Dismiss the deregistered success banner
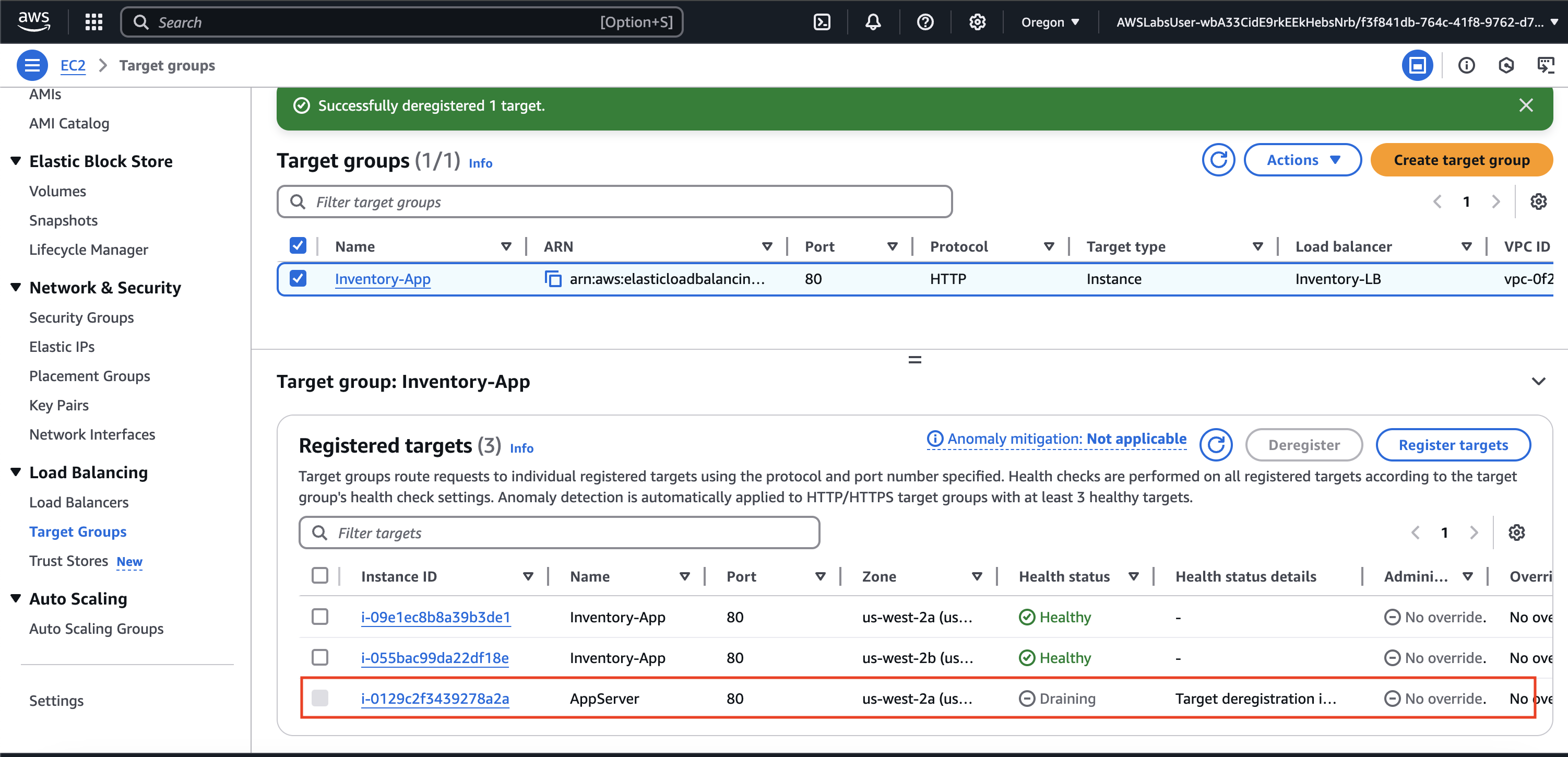 [x=1525, y=105]
